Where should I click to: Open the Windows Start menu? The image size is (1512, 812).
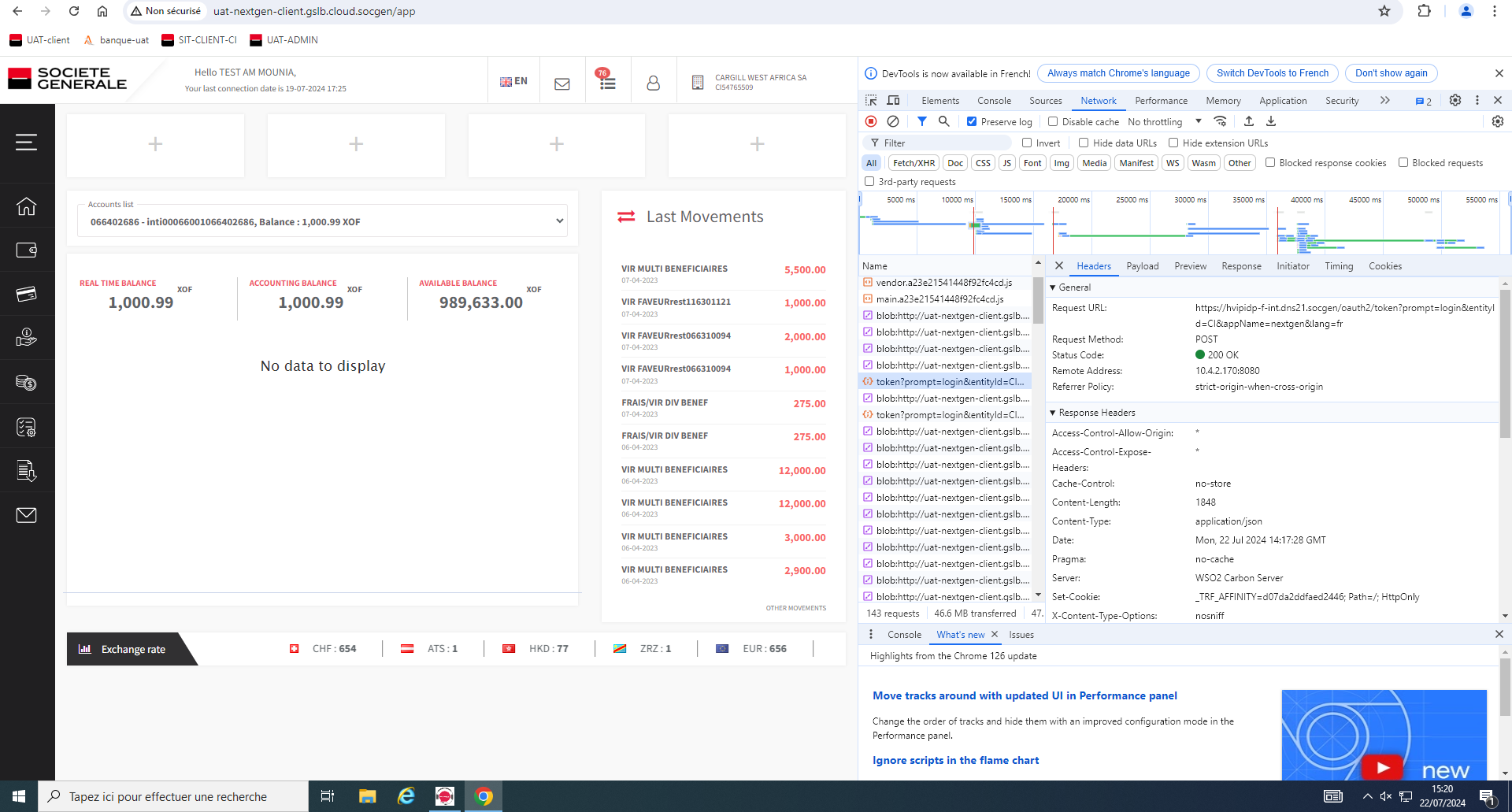tap(19, 796)
